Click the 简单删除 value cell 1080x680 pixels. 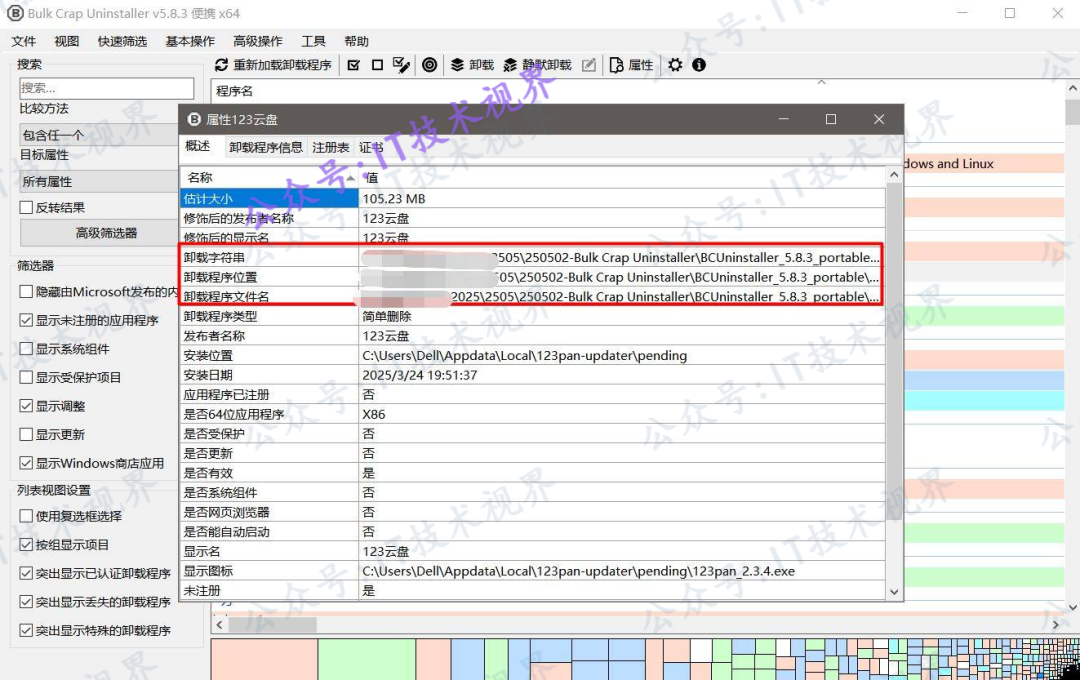click(x=387, y=316)
